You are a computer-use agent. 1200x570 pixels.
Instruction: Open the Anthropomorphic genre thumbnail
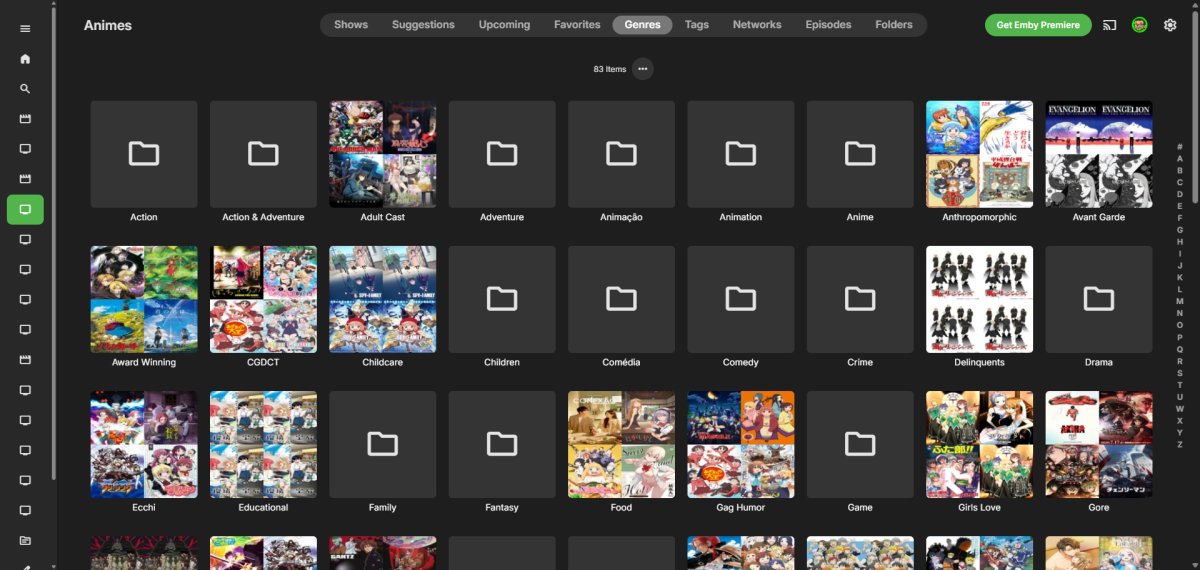[980, 153]
